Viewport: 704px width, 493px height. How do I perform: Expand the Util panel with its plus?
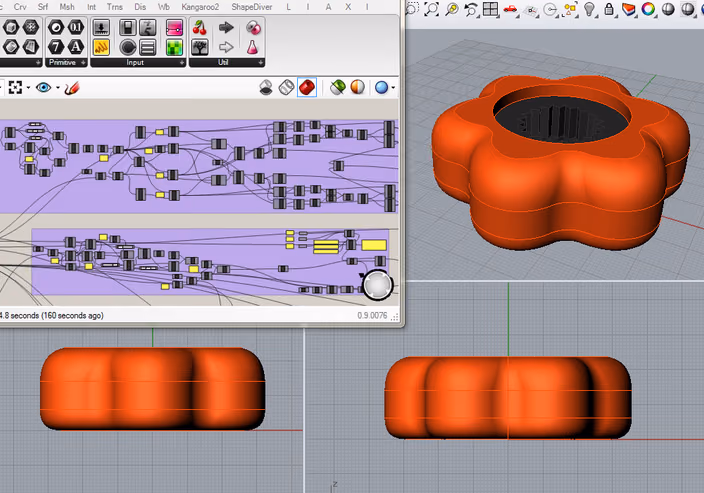click(261, 62)
